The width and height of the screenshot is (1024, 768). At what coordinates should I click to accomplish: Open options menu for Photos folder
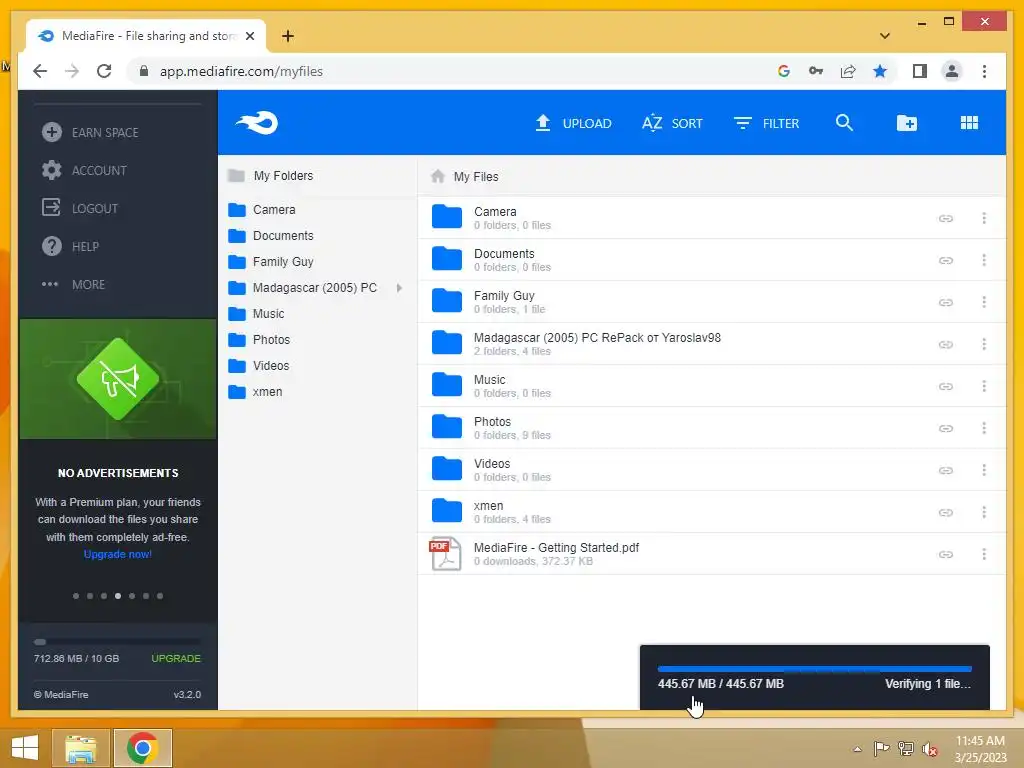coord(984,428)
